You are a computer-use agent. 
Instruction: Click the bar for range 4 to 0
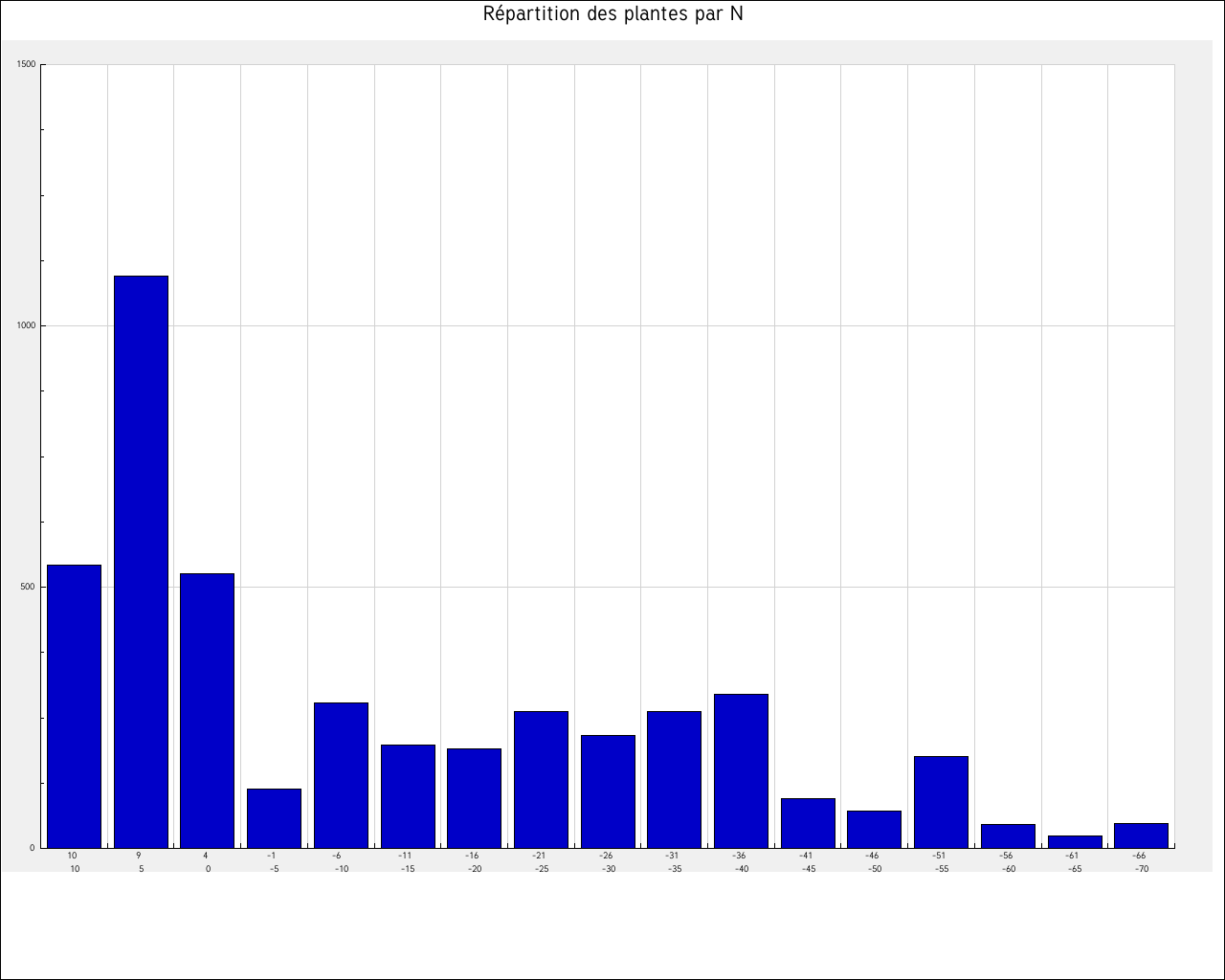coord(207,710)
